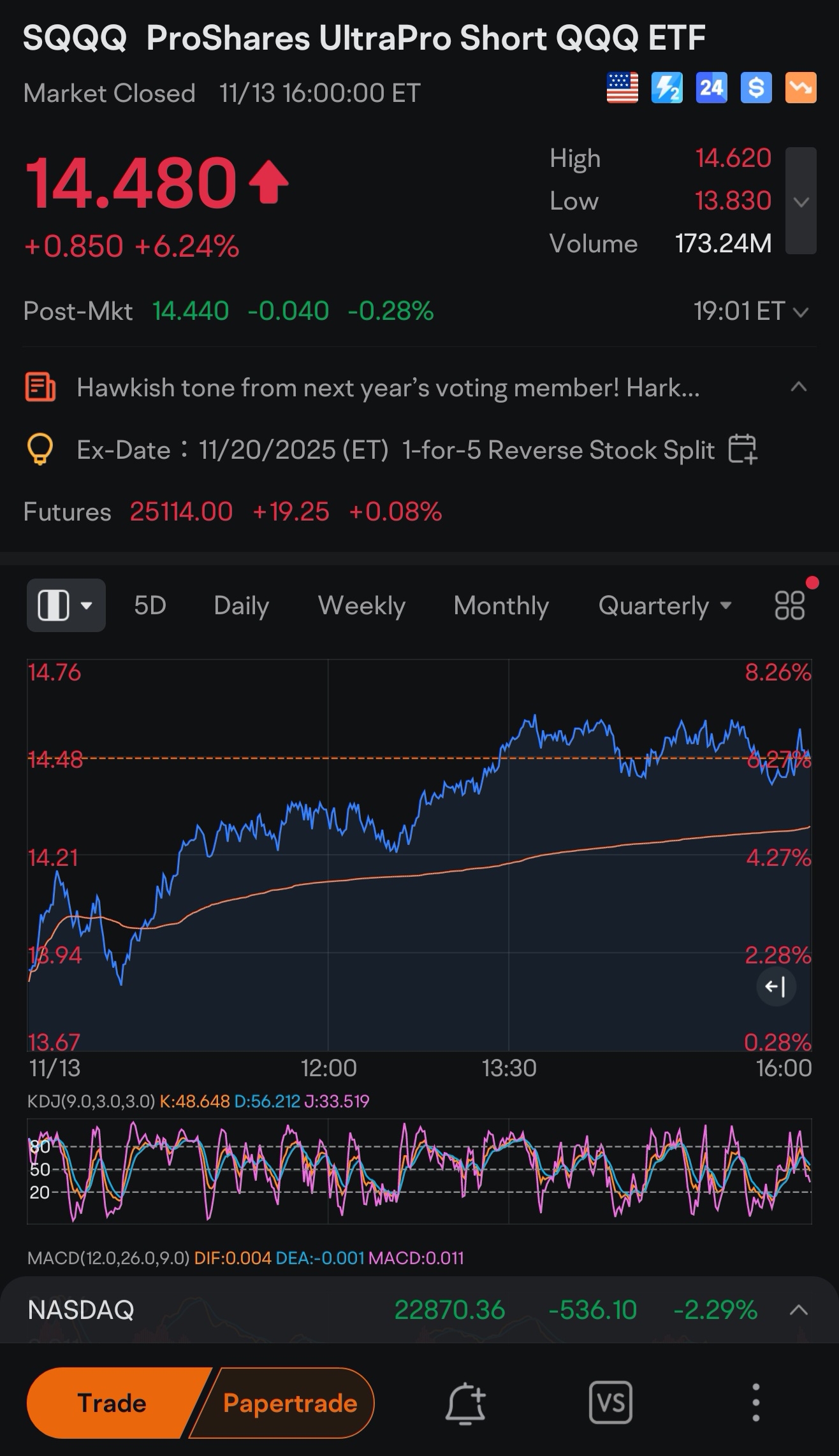
Task: Tap the lightning Level 2 quote icon
Action: (667, 88)
